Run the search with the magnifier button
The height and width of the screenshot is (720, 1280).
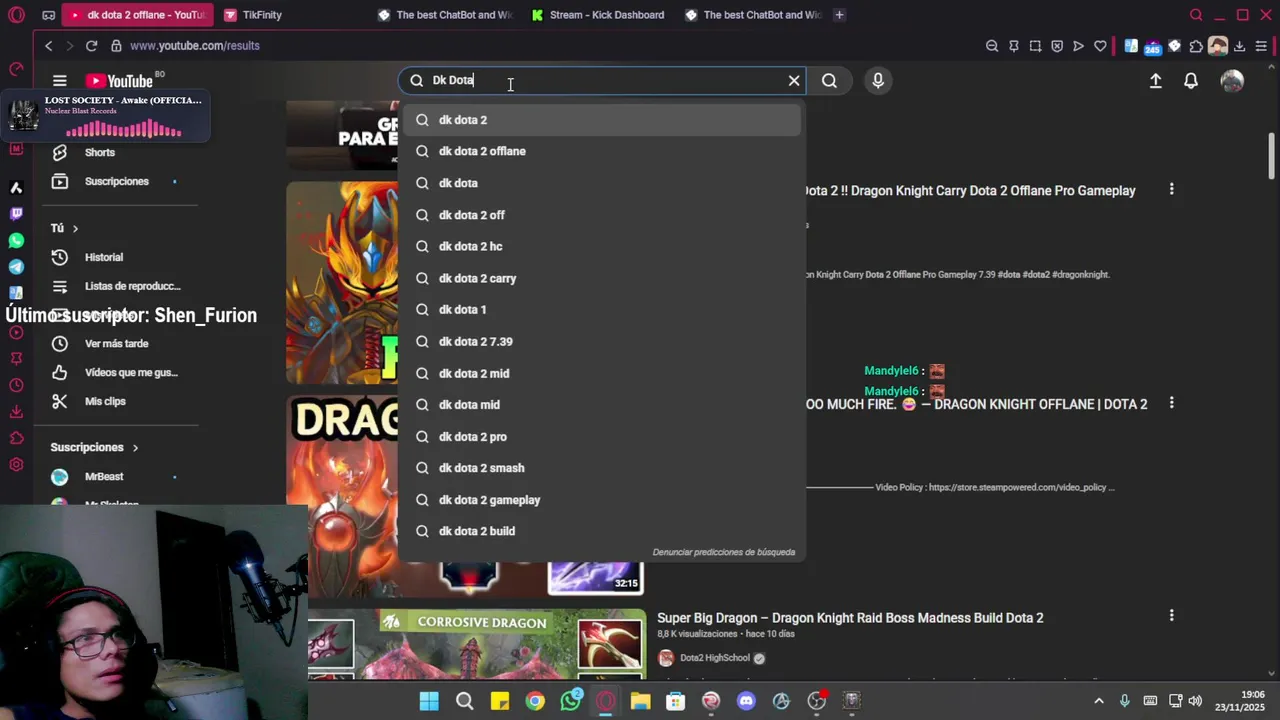829,81
